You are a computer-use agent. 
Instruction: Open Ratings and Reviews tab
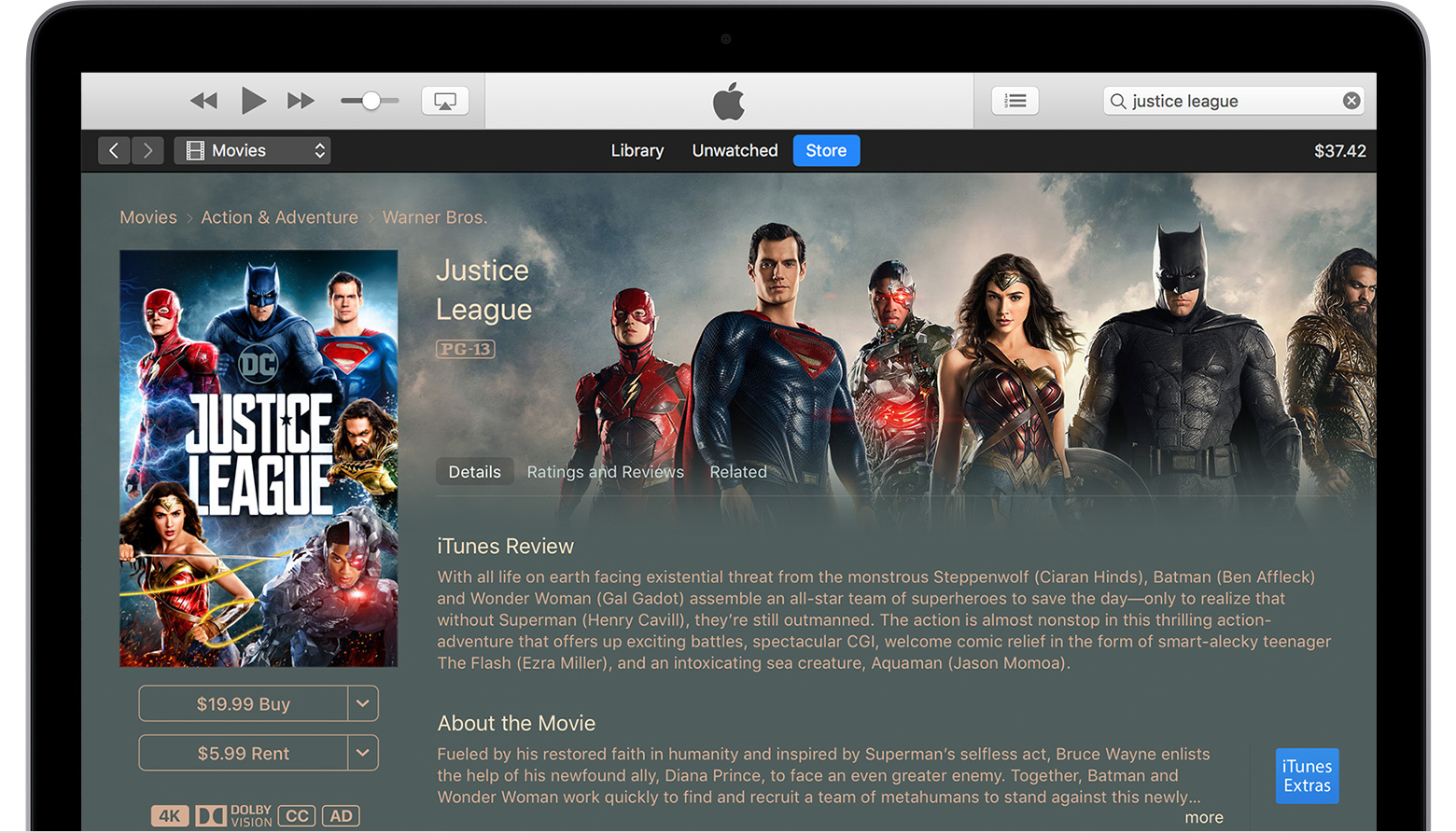pyautogui.click(x=605, y=472)
